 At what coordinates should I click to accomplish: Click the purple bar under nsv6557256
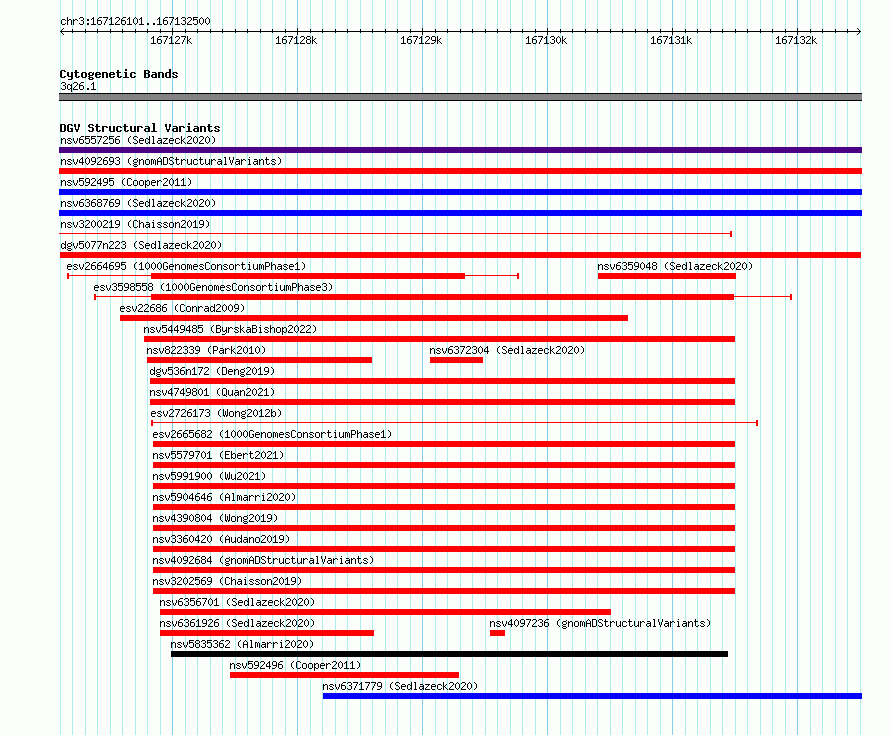[460, 150]
